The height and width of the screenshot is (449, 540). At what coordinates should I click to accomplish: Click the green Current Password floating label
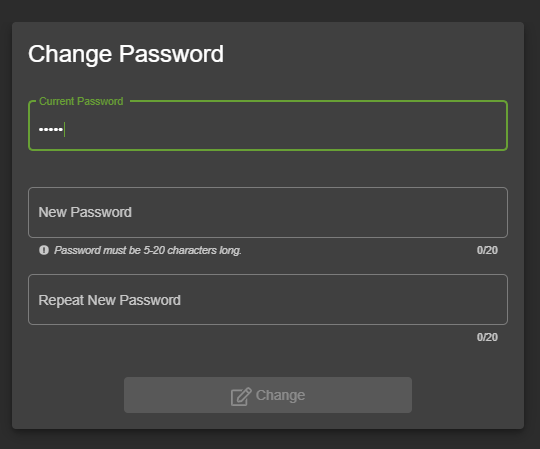[81, 101]
